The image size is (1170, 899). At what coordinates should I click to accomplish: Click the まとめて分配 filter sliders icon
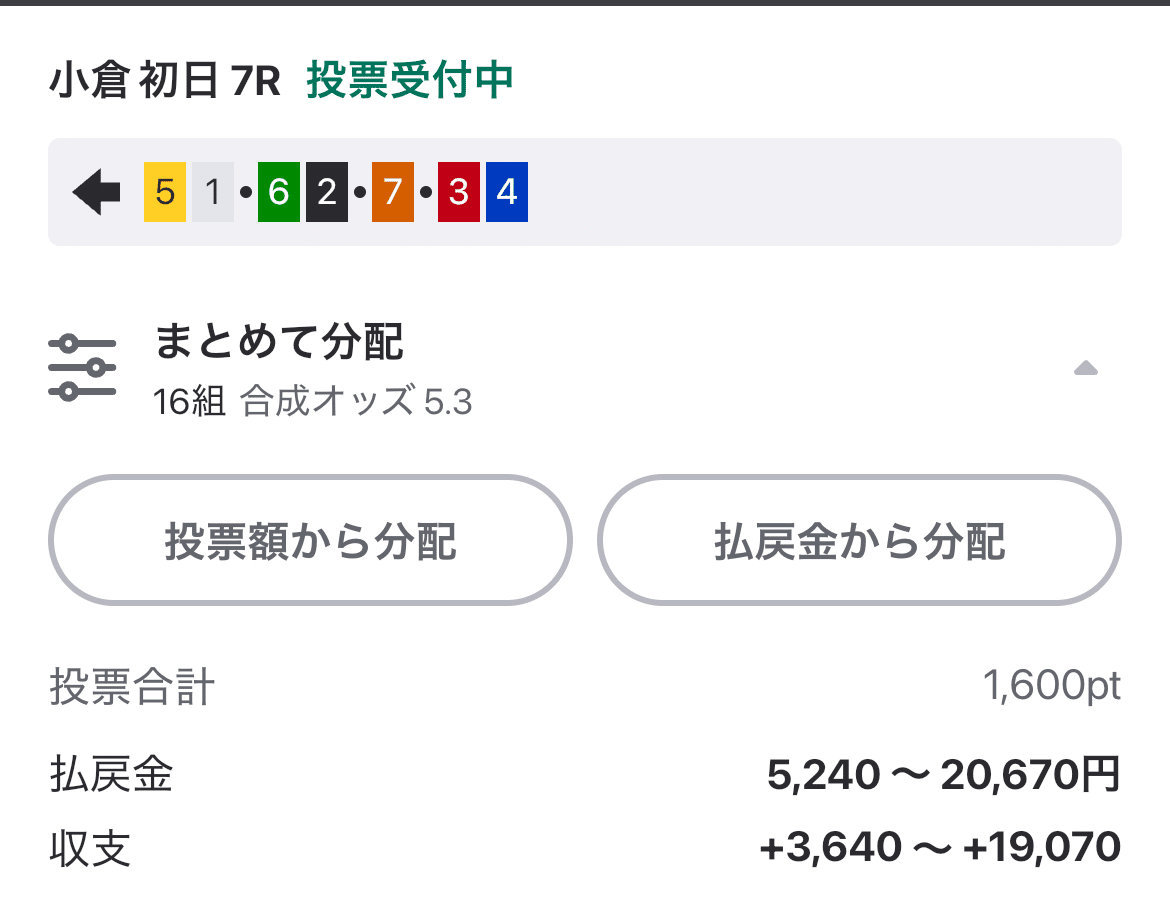click(x=84, y=364)
